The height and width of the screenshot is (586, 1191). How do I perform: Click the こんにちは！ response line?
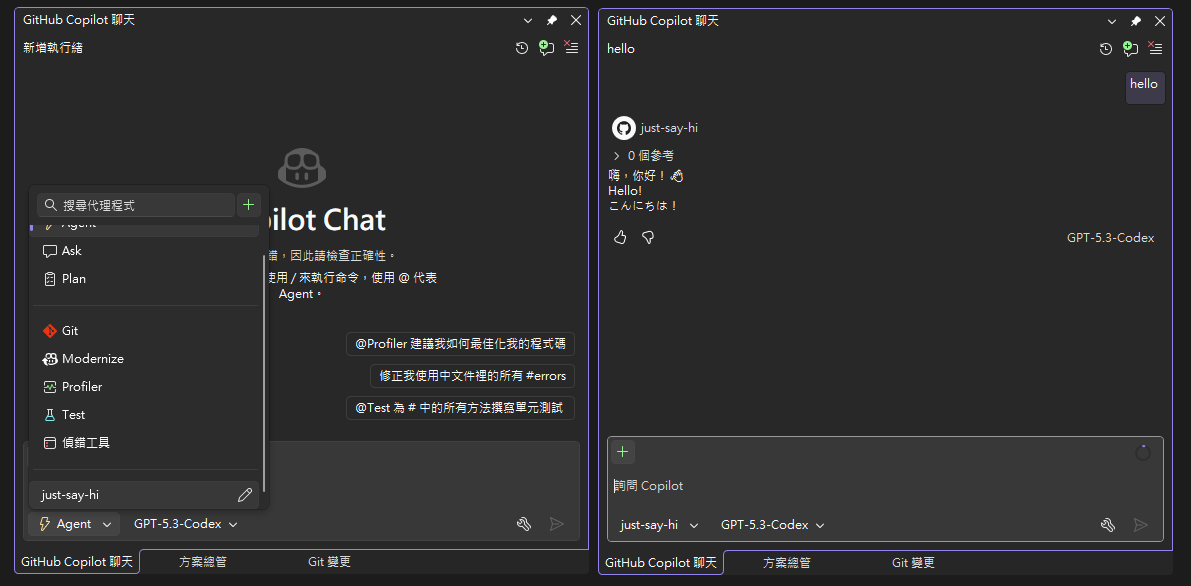pyautogui.click(x=643, y=206)
